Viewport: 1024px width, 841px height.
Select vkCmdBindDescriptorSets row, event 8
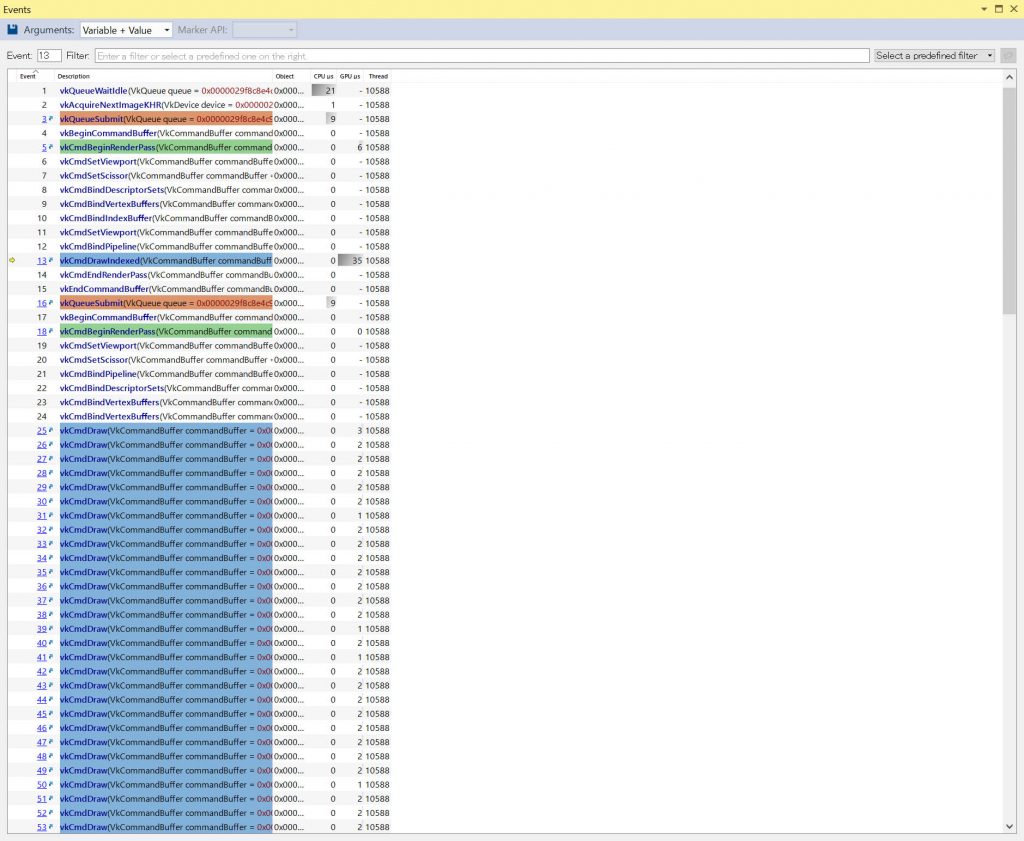point(199,190)
